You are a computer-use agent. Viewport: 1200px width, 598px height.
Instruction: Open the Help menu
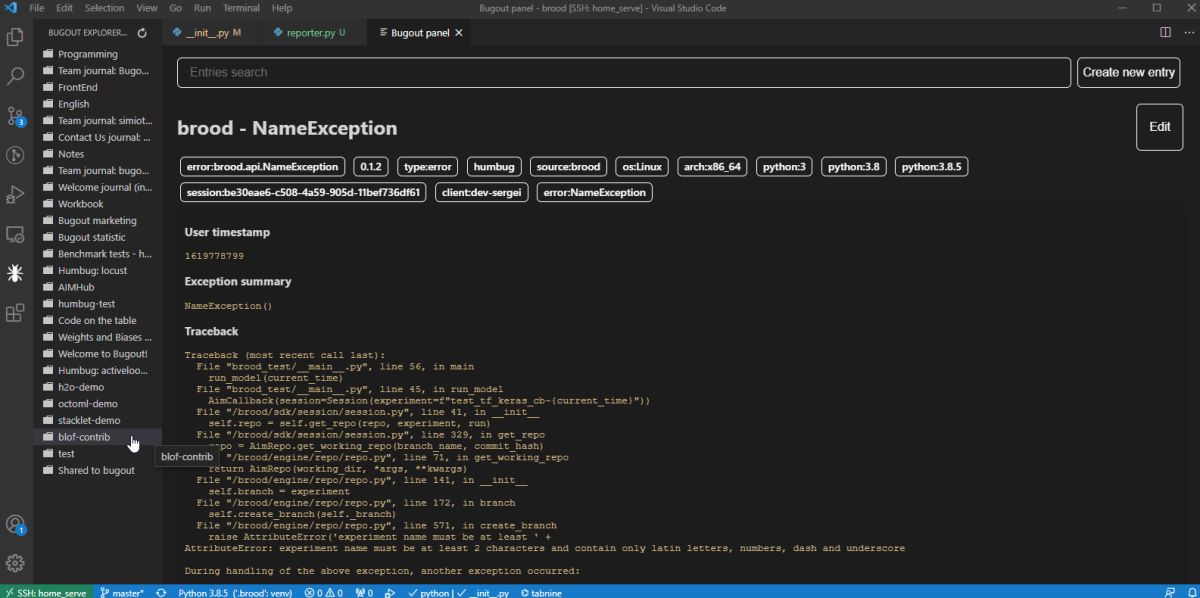click(x=282, y=7)
